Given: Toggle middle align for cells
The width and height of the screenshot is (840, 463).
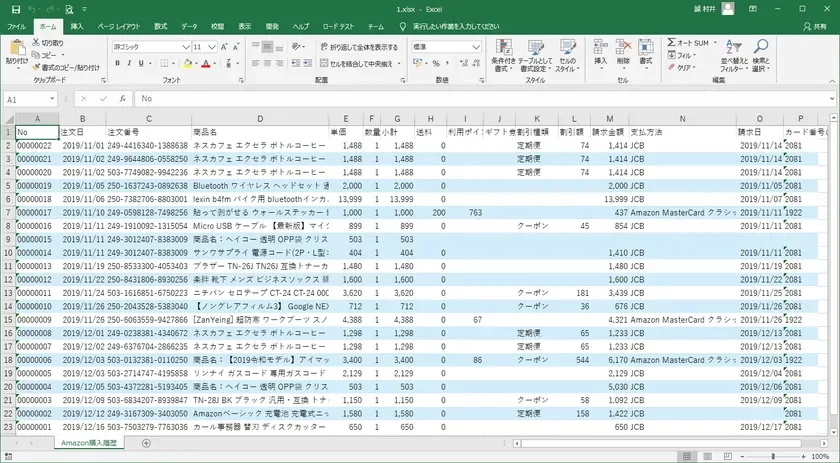Looking at the screenshot, I should 267,47.
